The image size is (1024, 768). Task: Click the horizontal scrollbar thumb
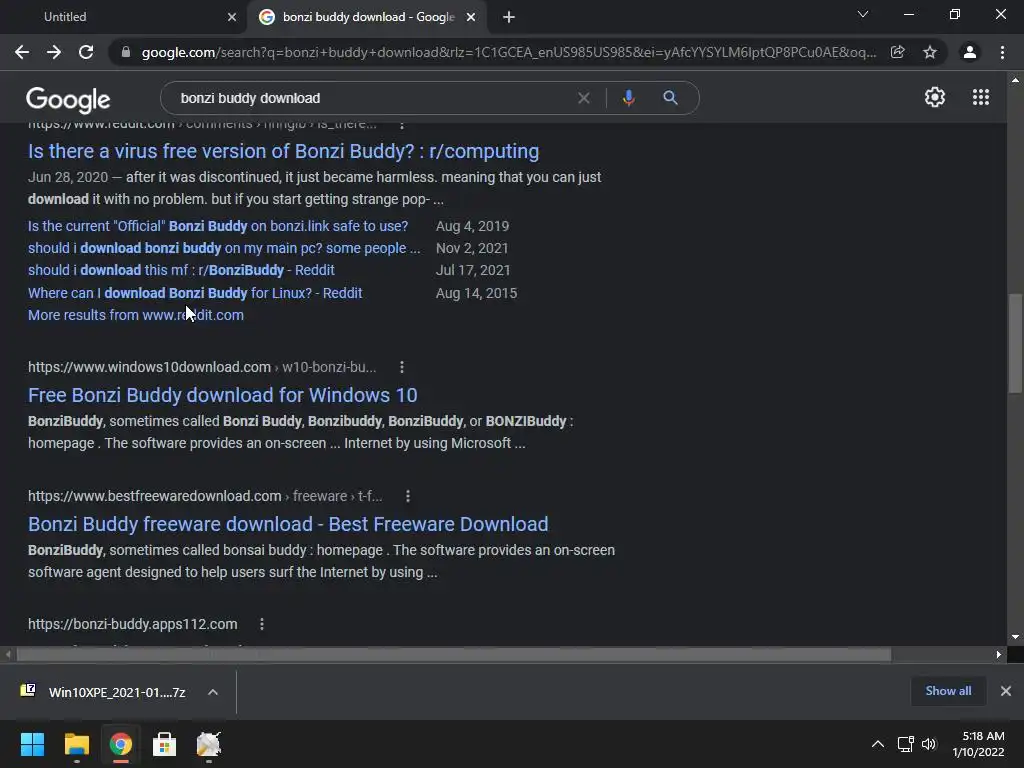454,654
